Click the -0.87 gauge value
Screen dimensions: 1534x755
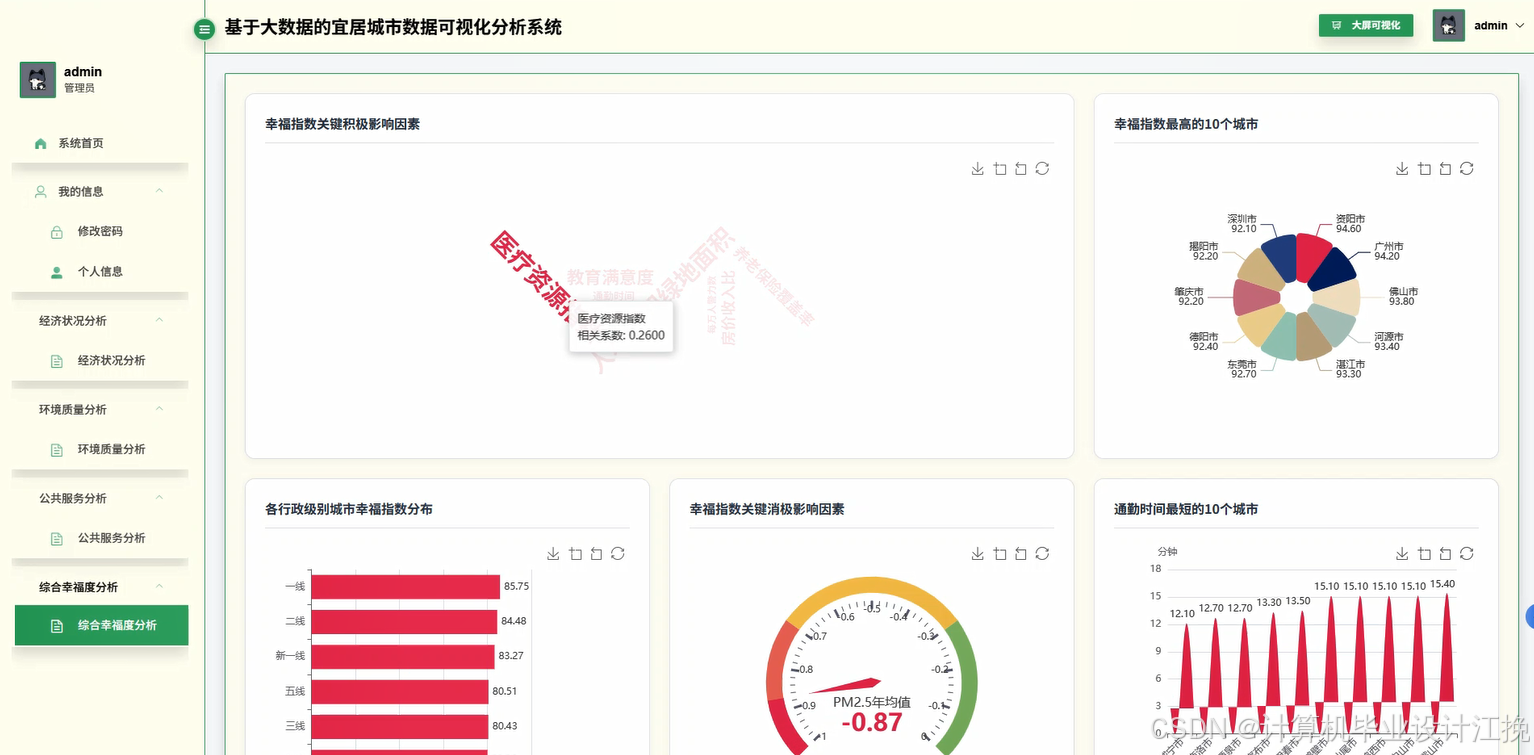(x=872, y=722)
